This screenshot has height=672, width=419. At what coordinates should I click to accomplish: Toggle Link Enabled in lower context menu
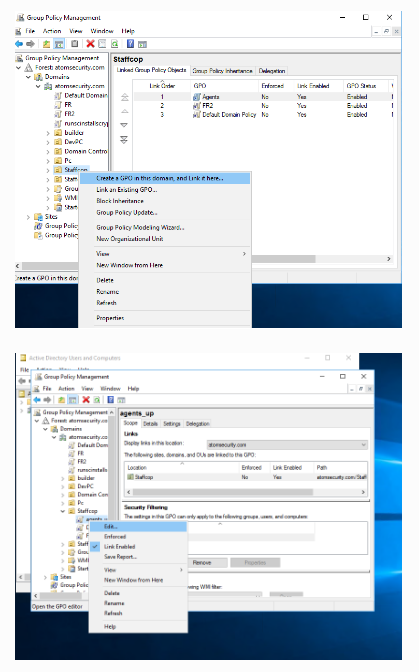click(120, 546)
